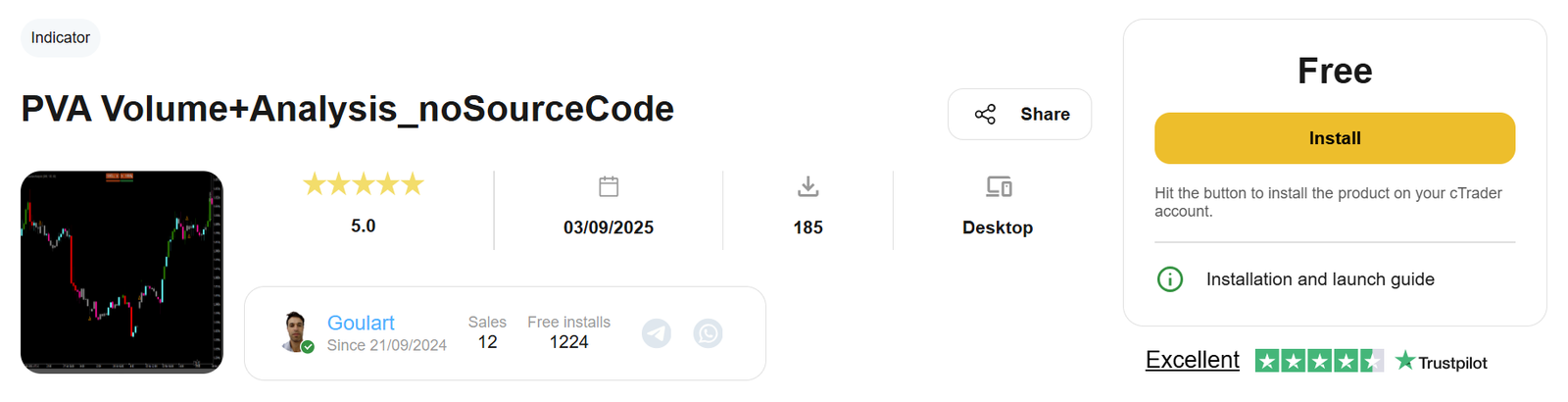Viewport: 1568px width, 402px height.
Task: Click the WhatsApp contact icon
Action: point(708,333)
